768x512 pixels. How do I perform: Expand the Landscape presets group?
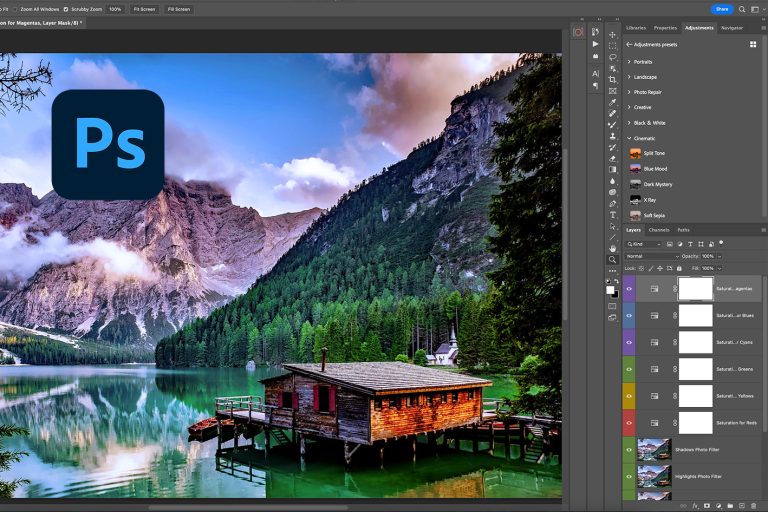click(x=629, y=77)
